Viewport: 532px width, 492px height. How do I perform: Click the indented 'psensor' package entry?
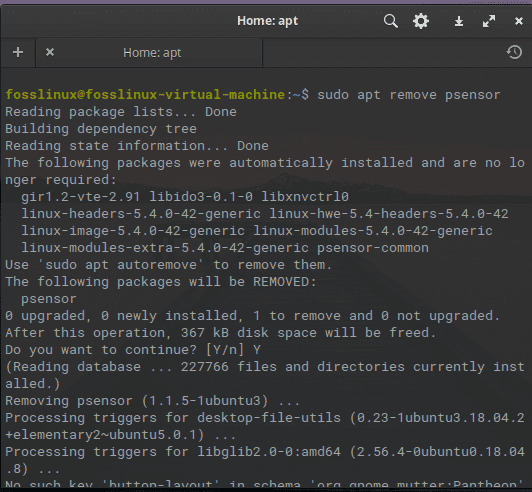click(x=49, y=299)
